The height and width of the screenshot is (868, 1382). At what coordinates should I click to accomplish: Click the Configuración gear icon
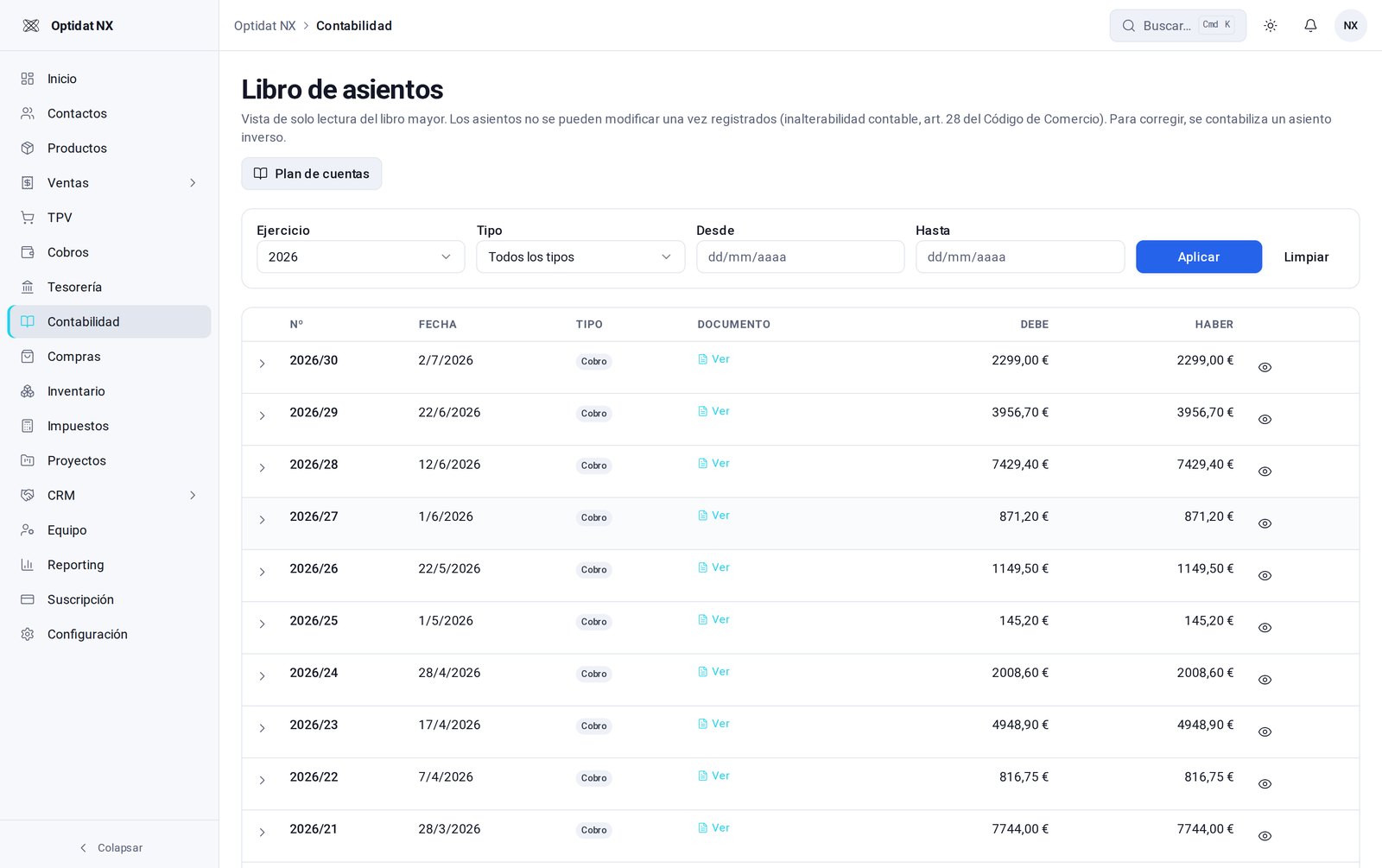click(28, 634)
